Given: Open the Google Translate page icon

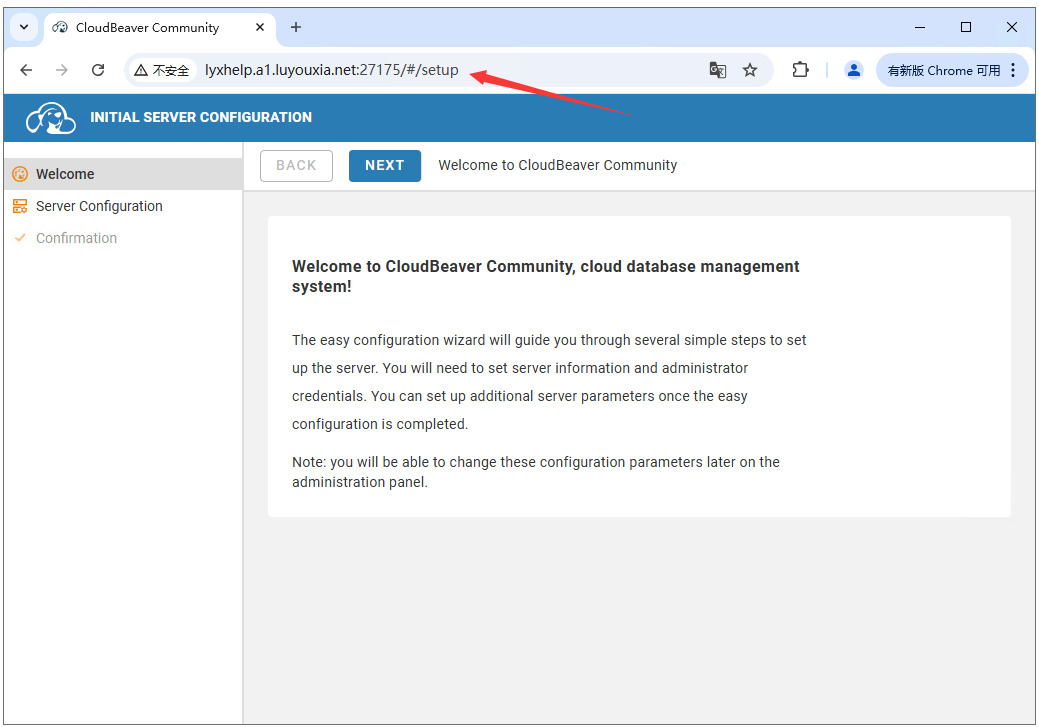Looking at the screenshot, I should click(x=718, y=70).
